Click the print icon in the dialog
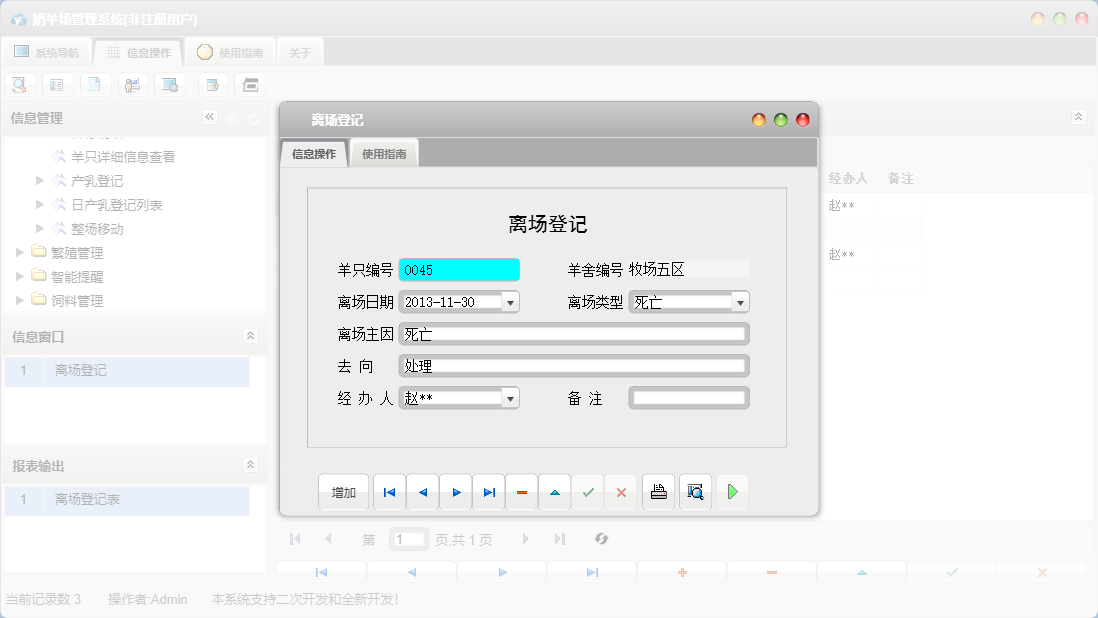1098x618 pixels. (658, 491)
